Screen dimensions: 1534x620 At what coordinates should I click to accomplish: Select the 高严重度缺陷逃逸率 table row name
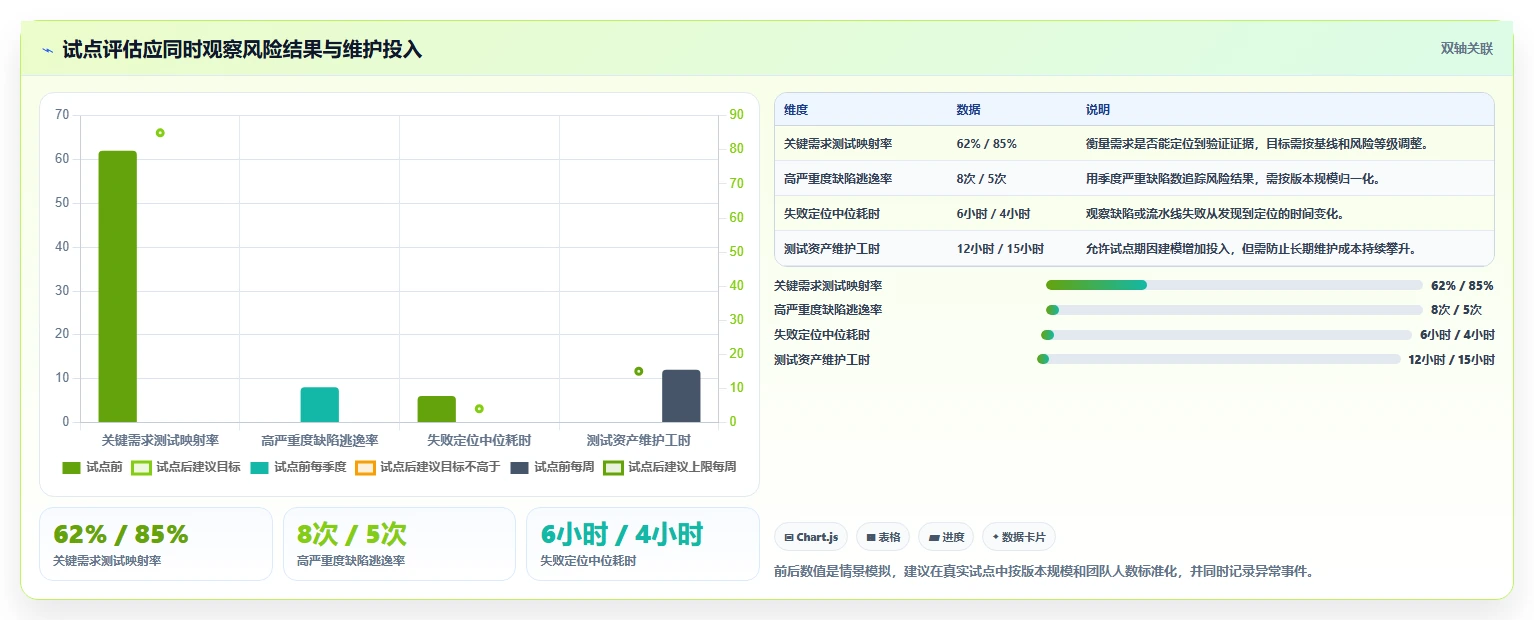pyautogui.click(x=838, y=179)
